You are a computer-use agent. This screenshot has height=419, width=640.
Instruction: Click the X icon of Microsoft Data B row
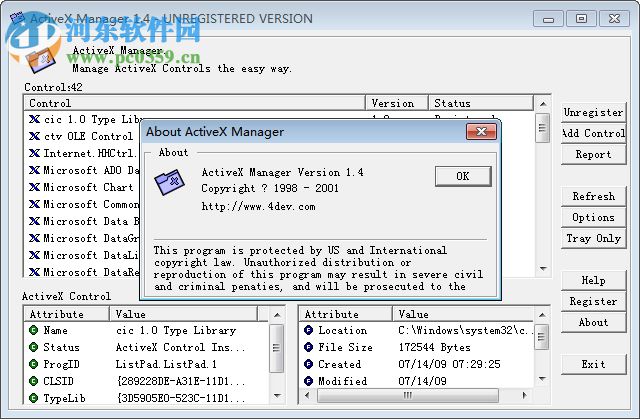[35, 221]
